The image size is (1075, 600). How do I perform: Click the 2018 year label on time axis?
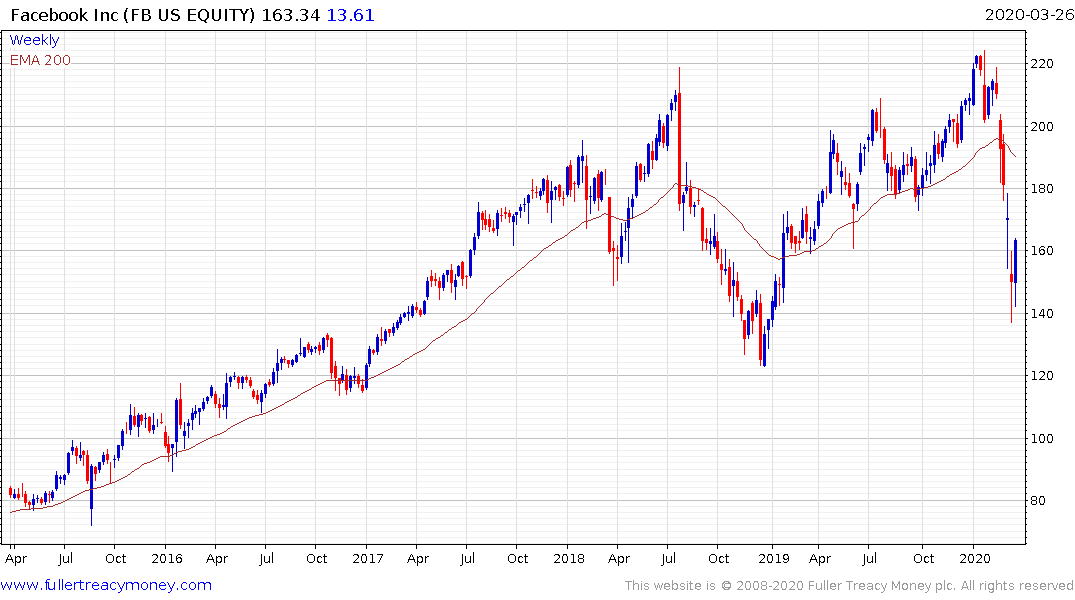coord(569,558)
